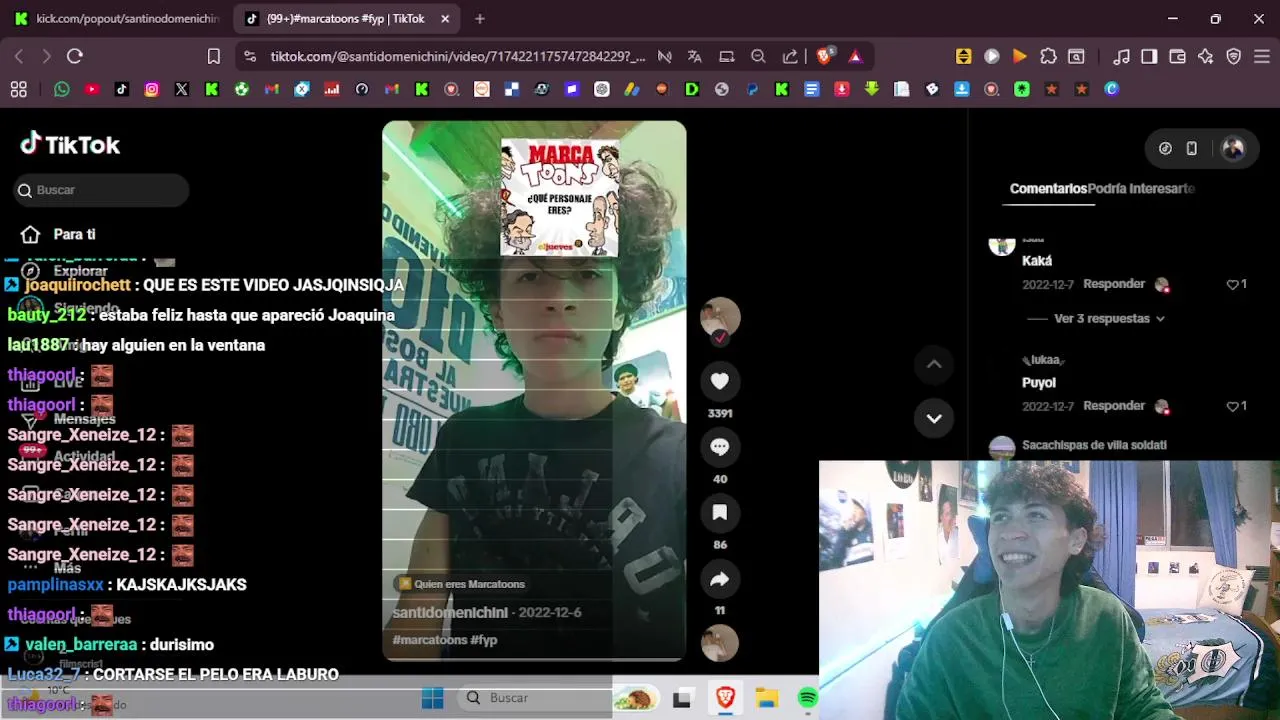Toggle the Brave Shields lion icon
1280x720 pixels.
coord(825,56)
